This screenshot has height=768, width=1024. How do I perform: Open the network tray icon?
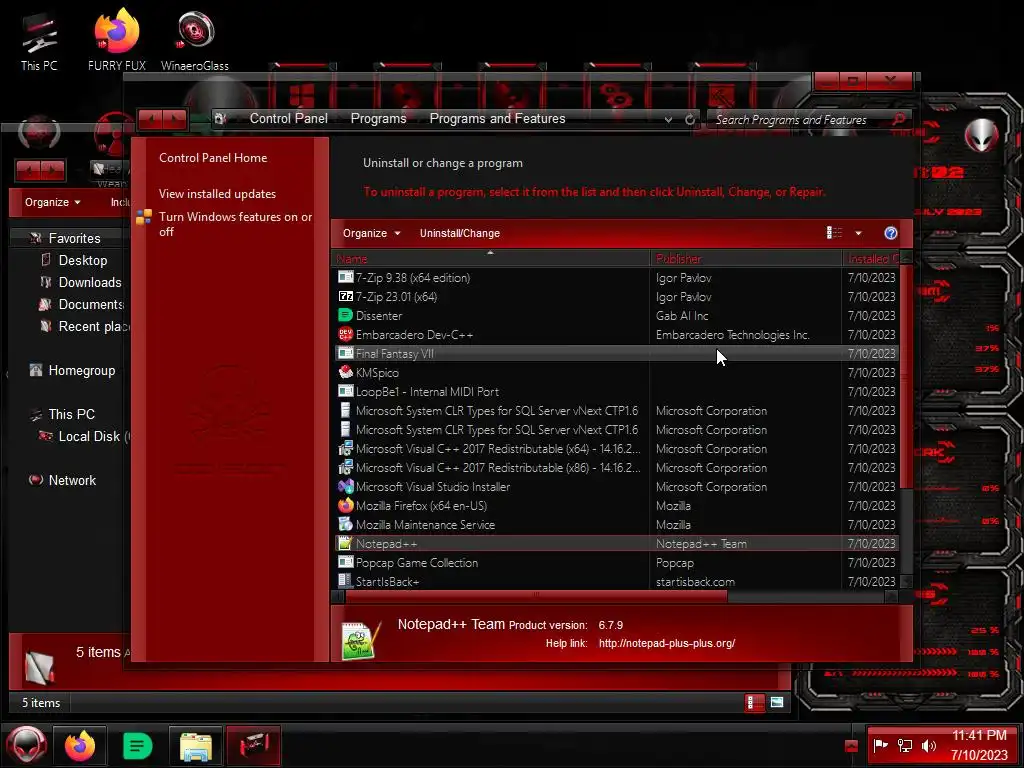904,745
